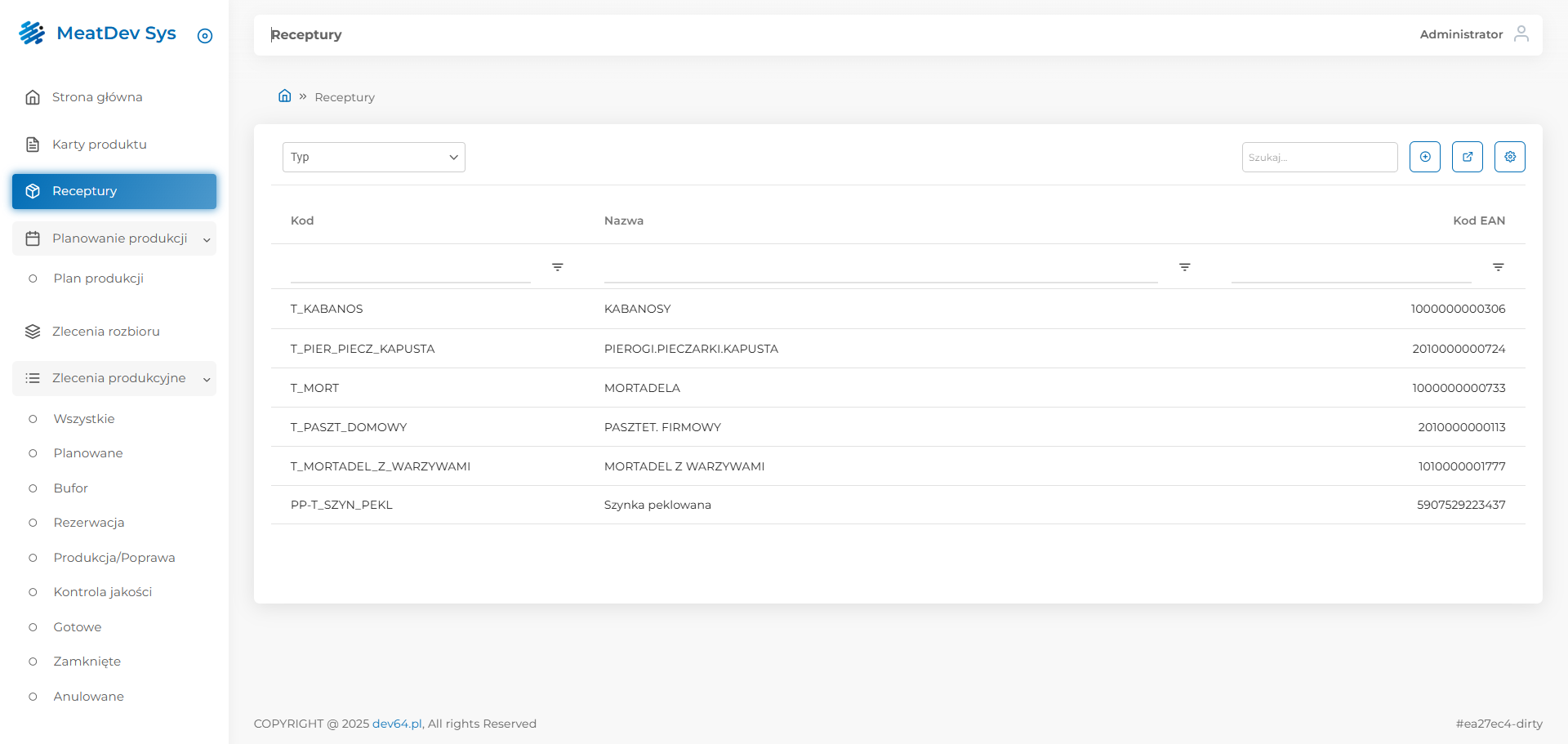This screenshot has width=1568, height=744.
Task: Open Zlecenia rozbioru menu item
Action: 105,332
